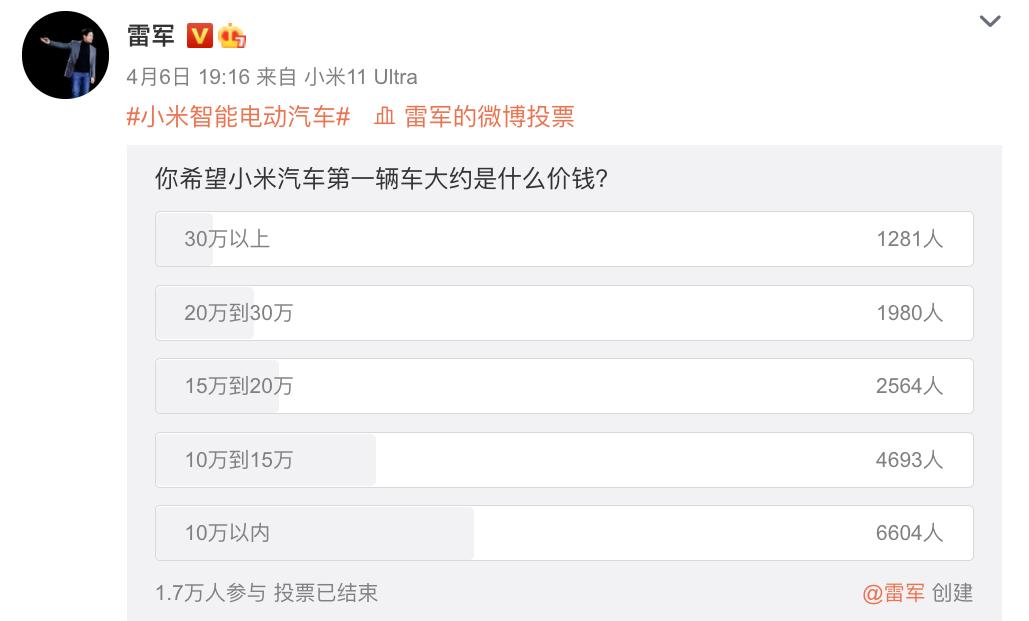Image resolution: width=1029 pixels, height=621 pixels.
Task: Click the orange verified V badge
Action: tap(200, 36)
